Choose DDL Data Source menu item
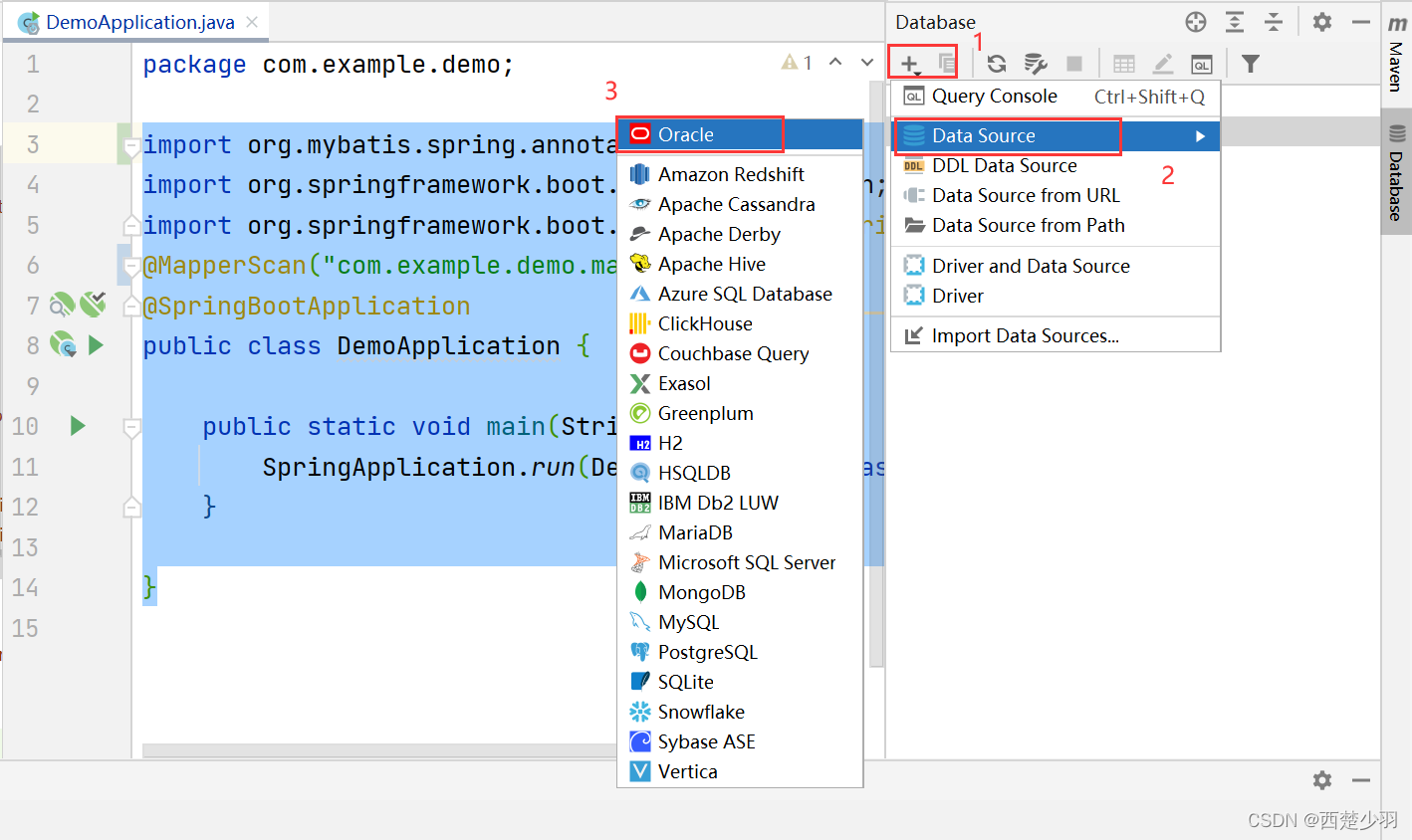The width and height of the screenshot is (1412, 840). tap(1056, 166)
